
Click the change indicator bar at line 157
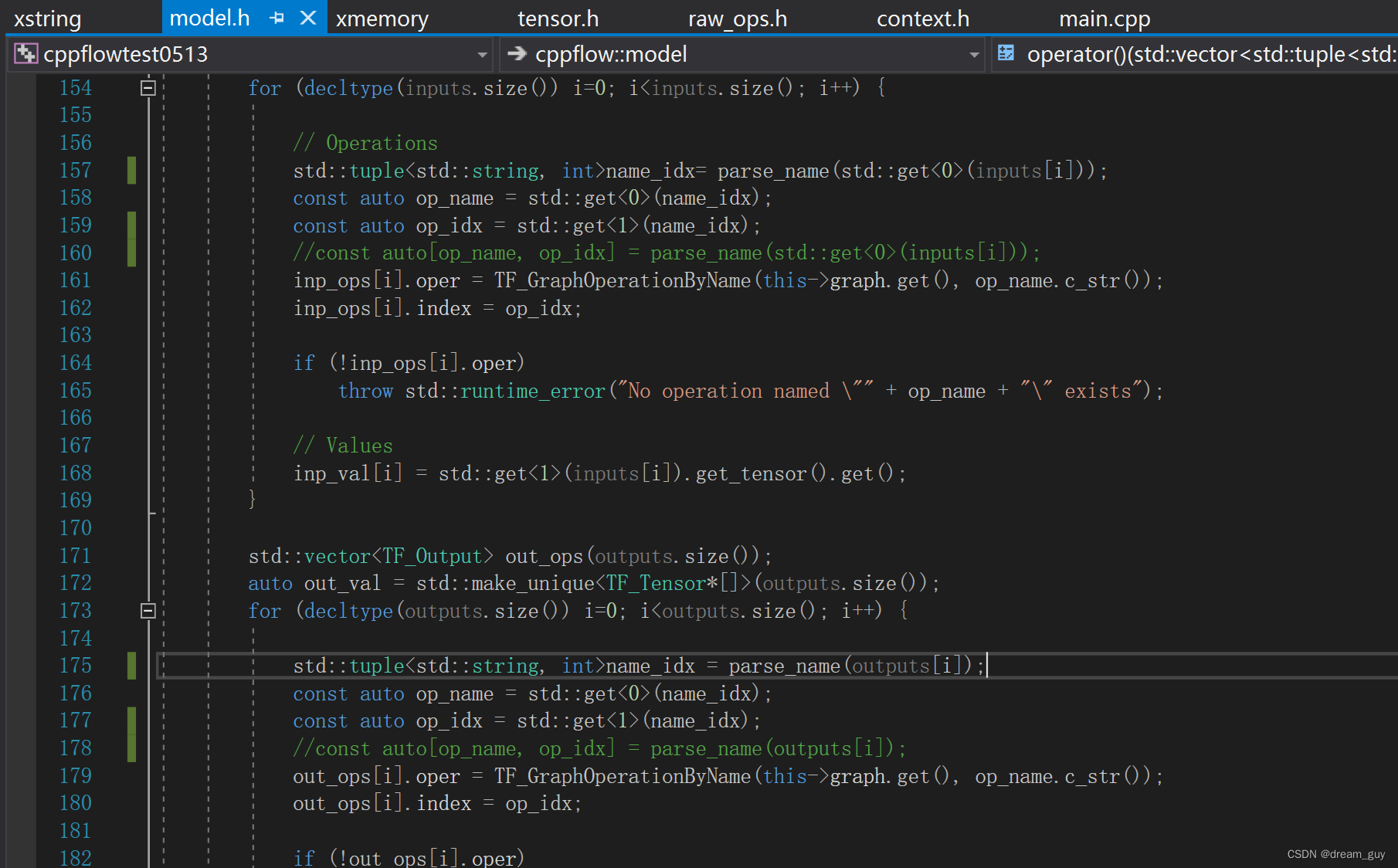pos(131,170)
